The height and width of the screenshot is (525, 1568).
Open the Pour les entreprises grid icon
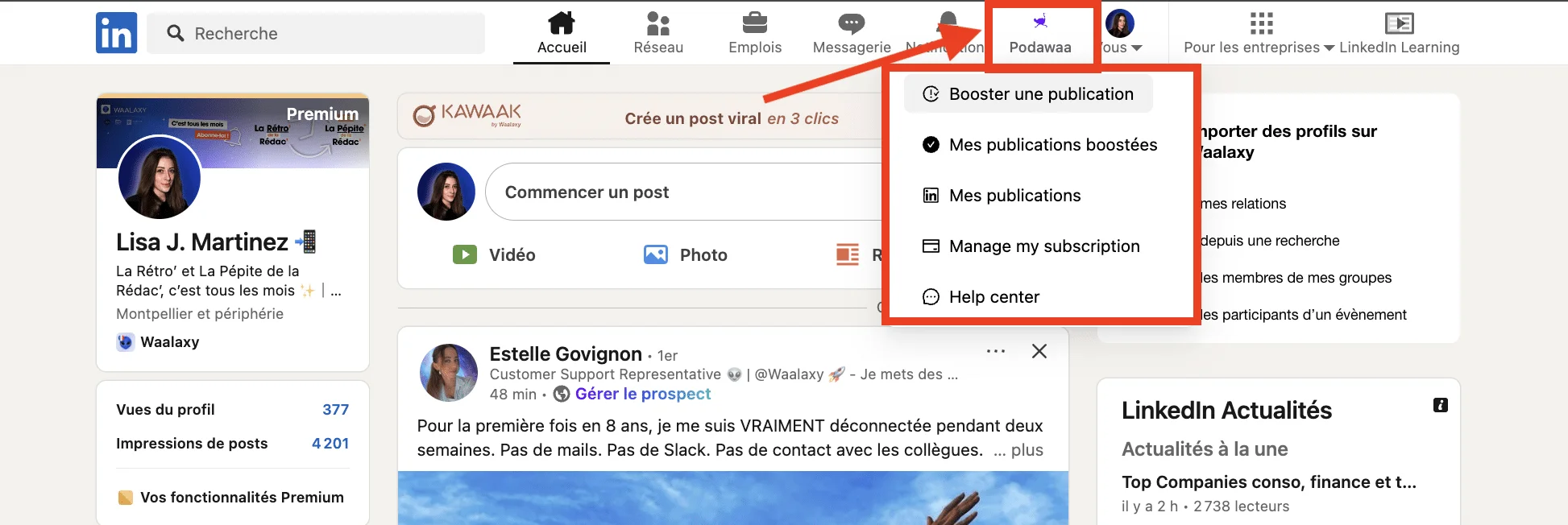tap(1261, 23)
